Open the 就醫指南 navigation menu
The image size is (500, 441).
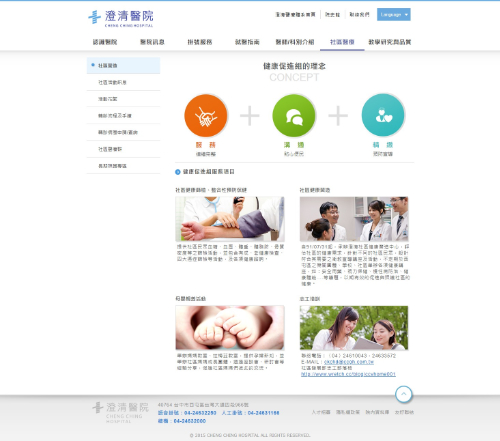tap(247, 42)
